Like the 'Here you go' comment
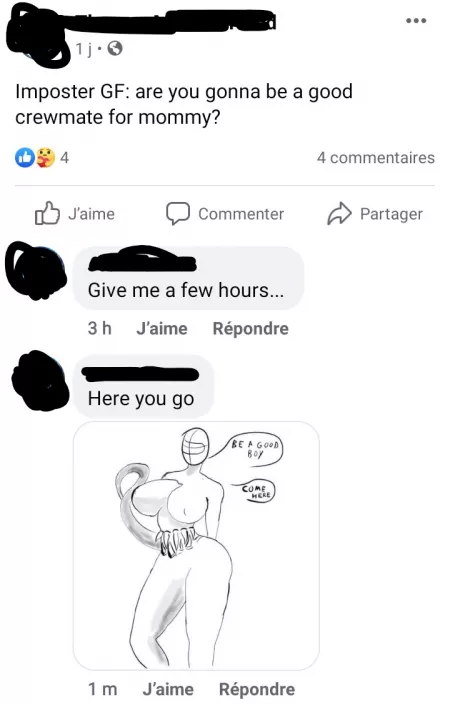450x704 pixels. coord(168,689)
